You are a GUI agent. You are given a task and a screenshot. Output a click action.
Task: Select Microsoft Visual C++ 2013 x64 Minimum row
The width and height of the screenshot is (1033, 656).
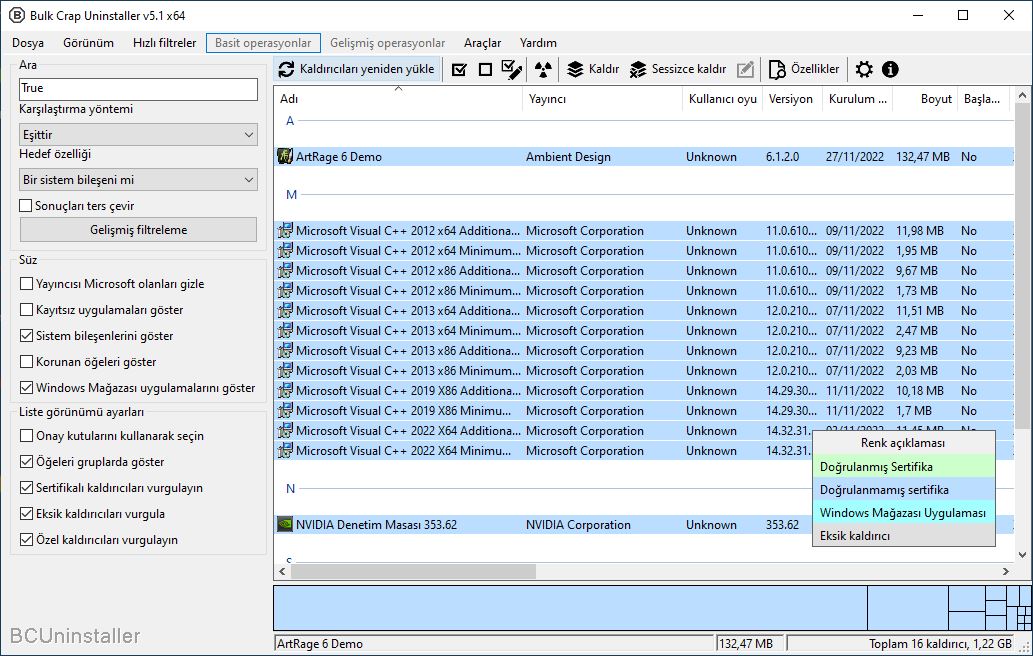tap(644, 331)
